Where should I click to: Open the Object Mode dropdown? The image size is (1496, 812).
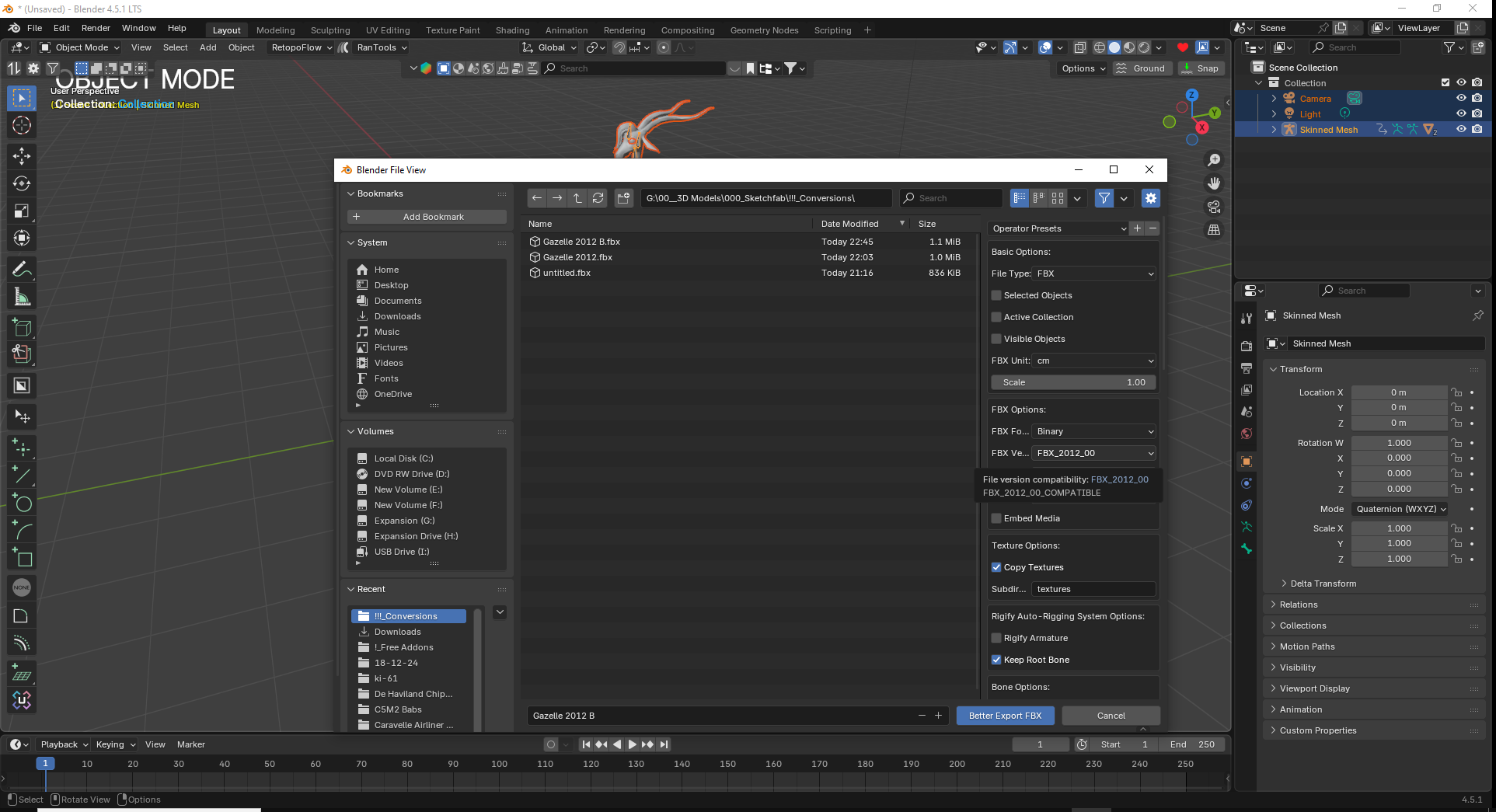coord(79,47)
